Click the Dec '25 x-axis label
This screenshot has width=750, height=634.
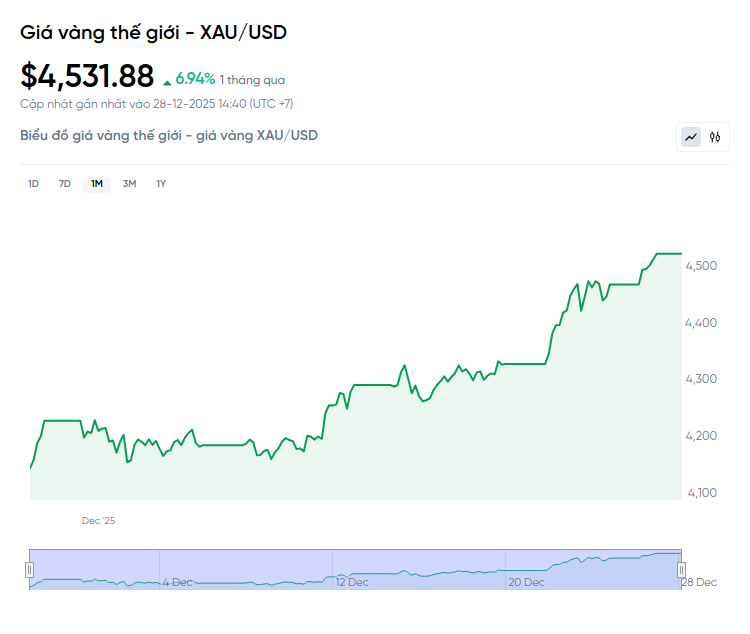pos(99,521)
